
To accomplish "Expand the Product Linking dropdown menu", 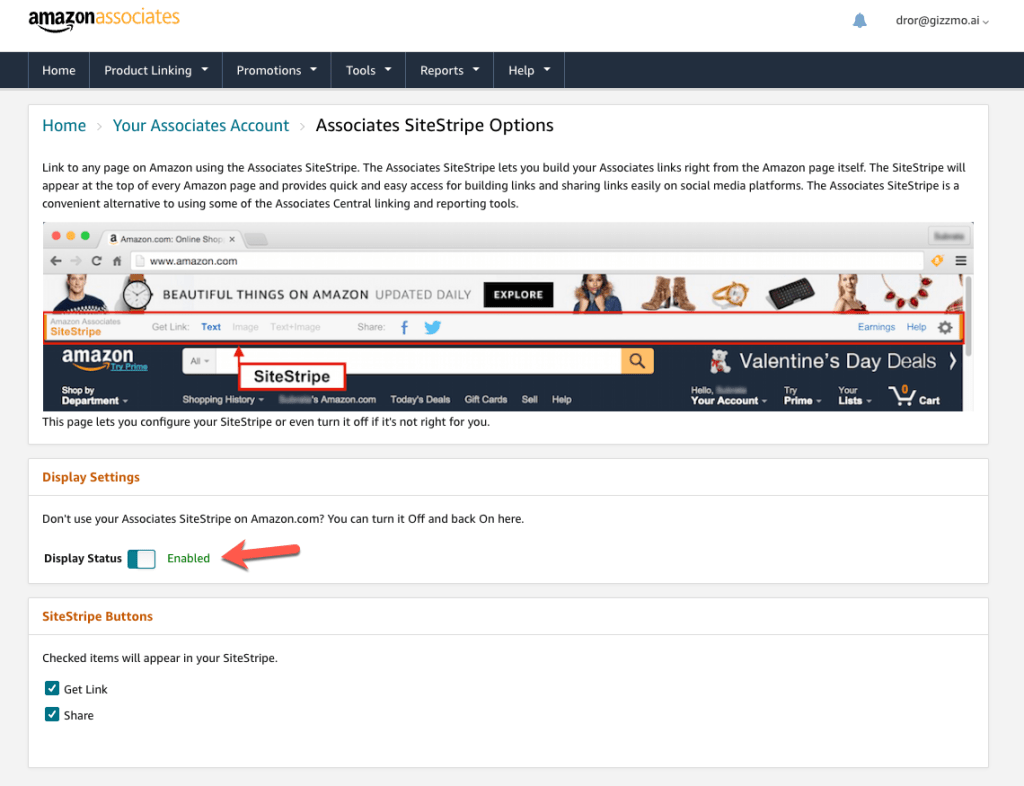I will point(156,70).
